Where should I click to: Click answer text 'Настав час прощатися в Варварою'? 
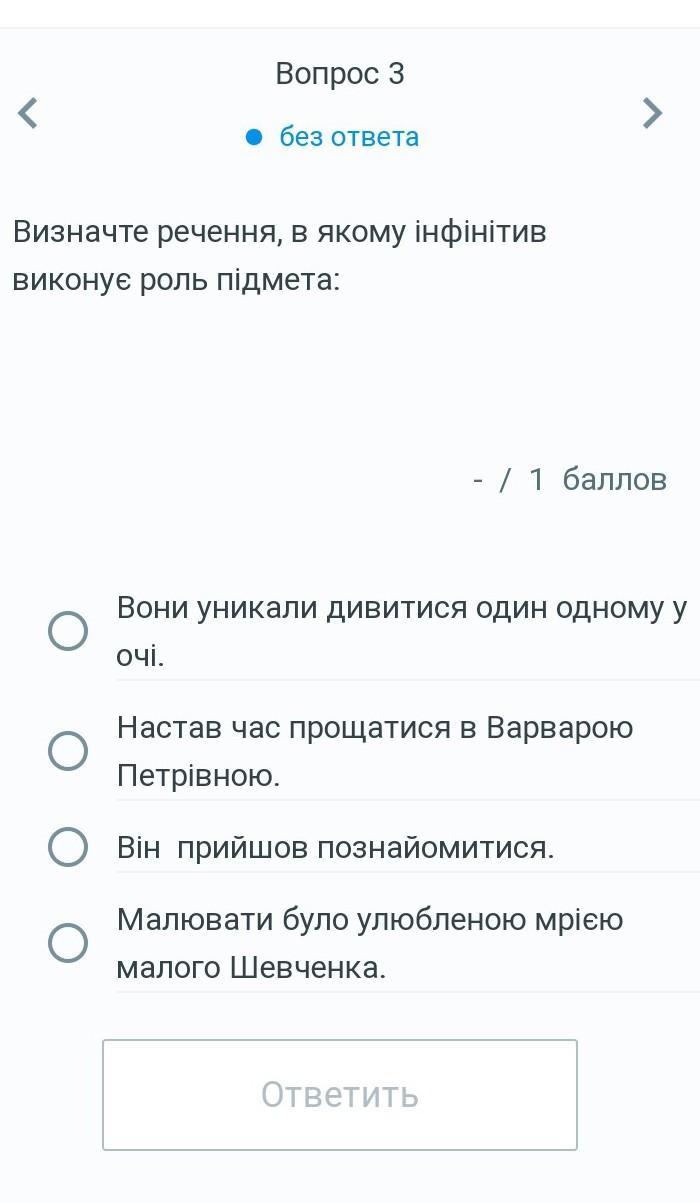(x=375, y=727)
